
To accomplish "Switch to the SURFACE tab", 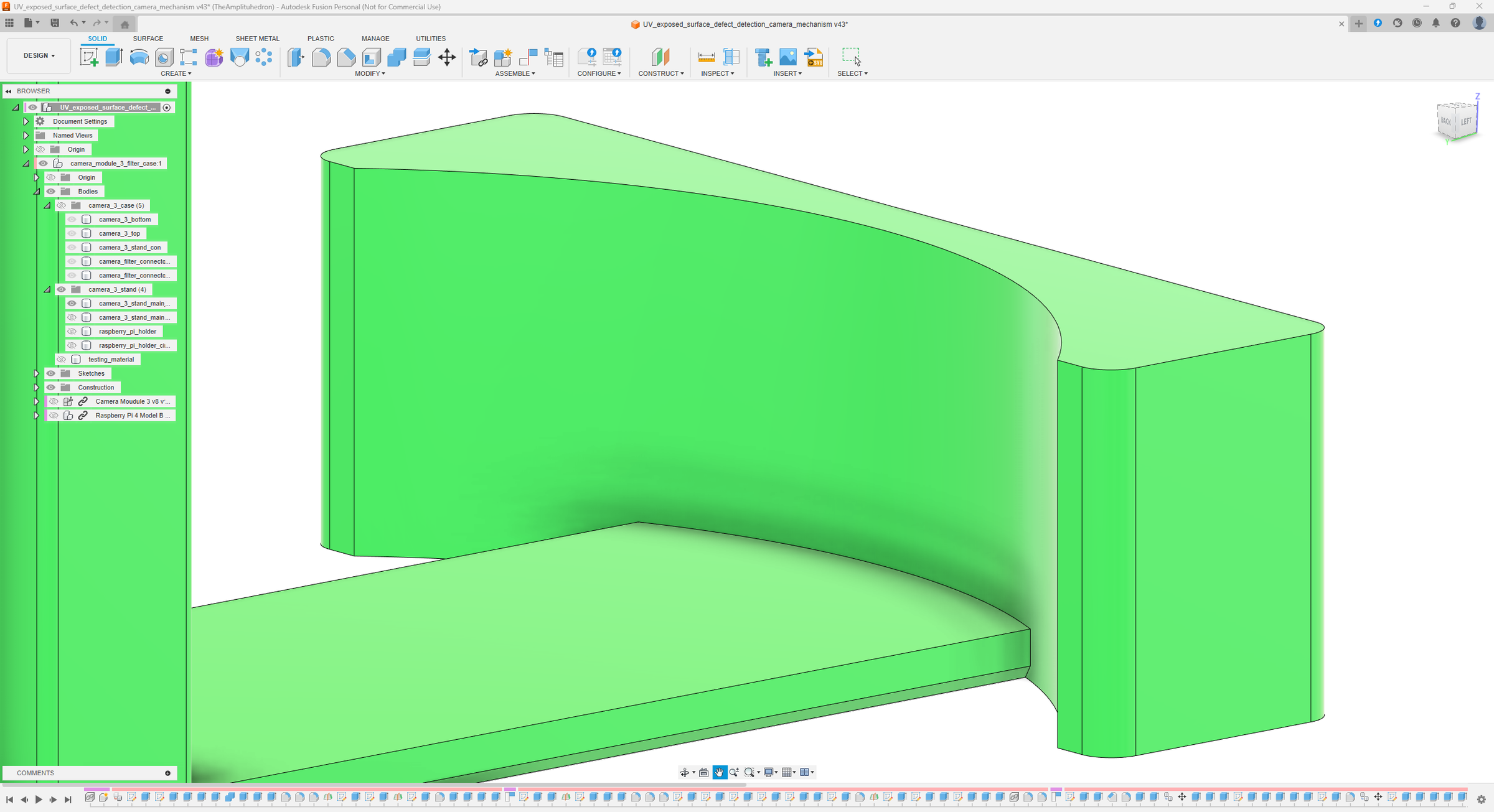I will [x=148, y=39].
